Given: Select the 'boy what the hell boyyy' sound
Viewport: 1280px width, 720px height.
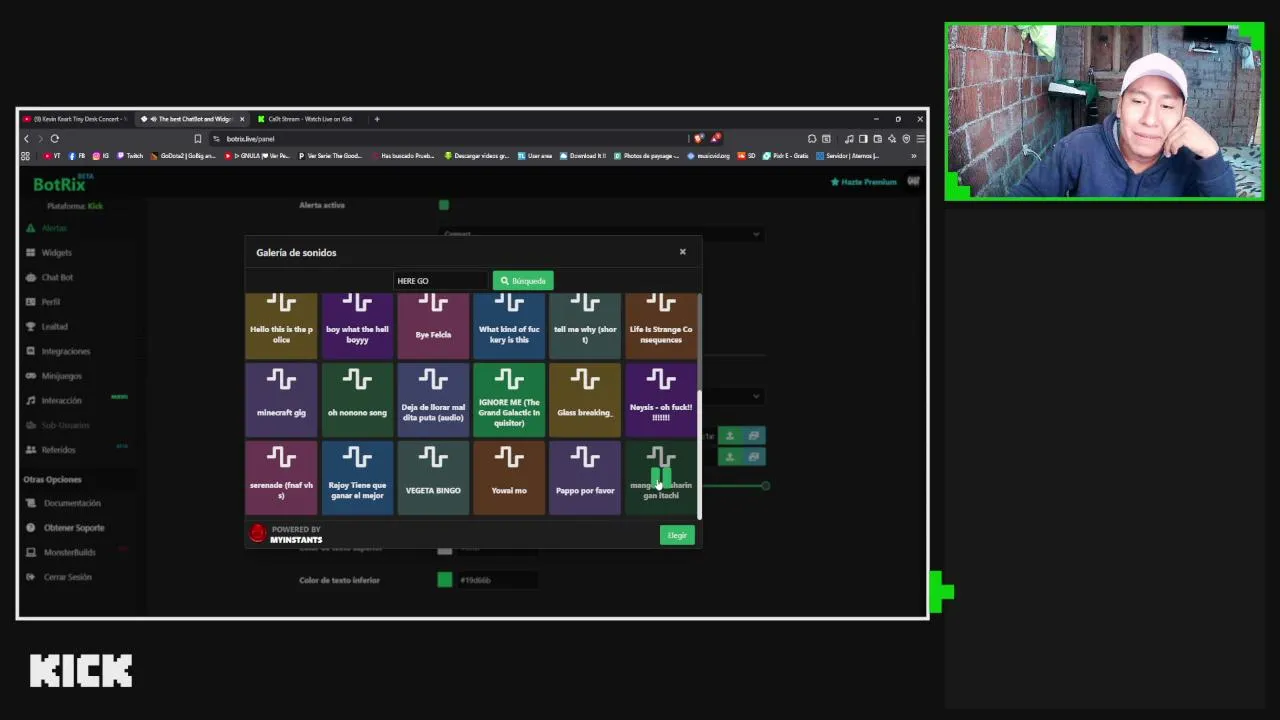Looking at the screenshot, I should (357, 326).
